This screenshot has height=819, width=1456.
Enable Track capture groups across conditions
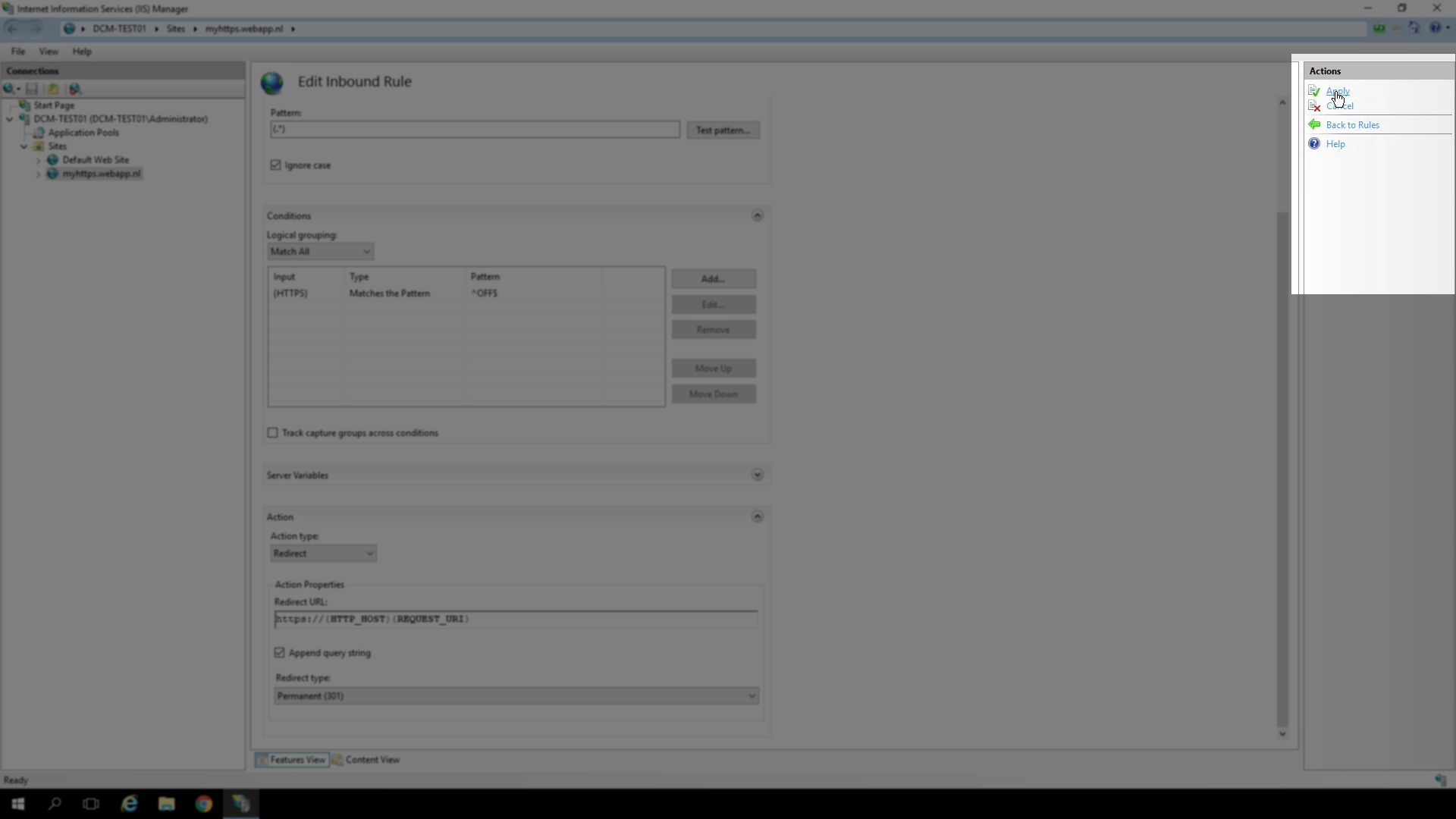pos(273,432)
